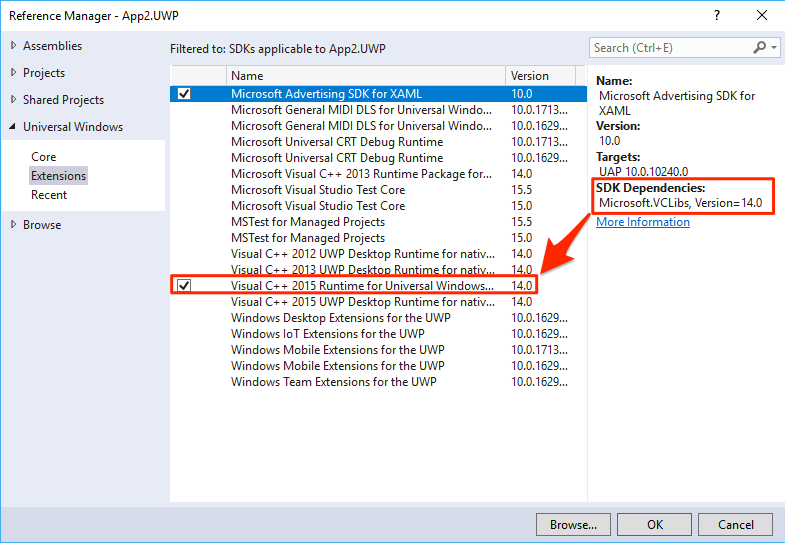Confirm with the OK button
Viewport: 785px width, 543px height.
click(x=654, y=524)
